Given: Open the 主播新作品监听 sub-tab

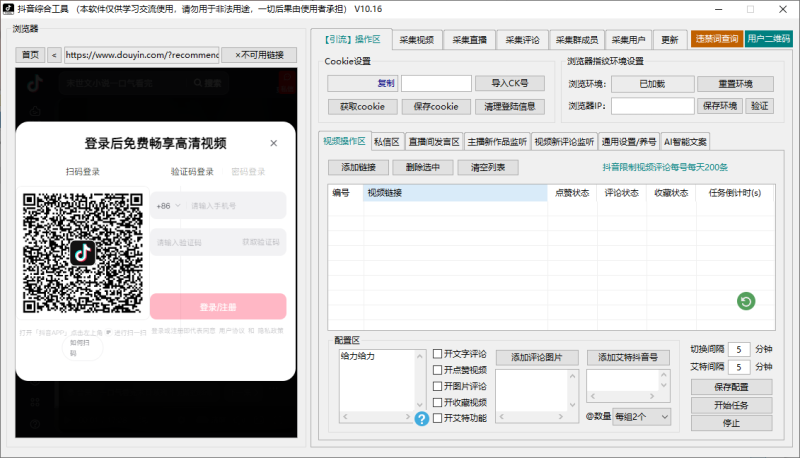Looking at the screenshot, I should click(497, 142).
